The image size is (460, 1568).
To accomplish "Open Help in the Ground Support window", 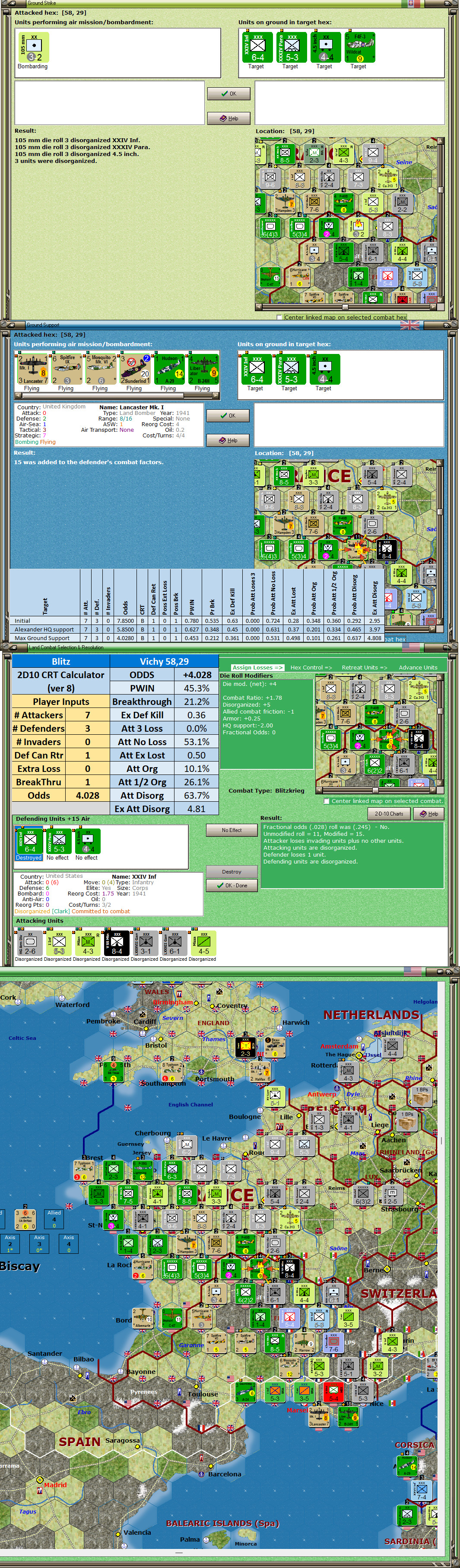I will pyautogui.click(x=228, y=440).
